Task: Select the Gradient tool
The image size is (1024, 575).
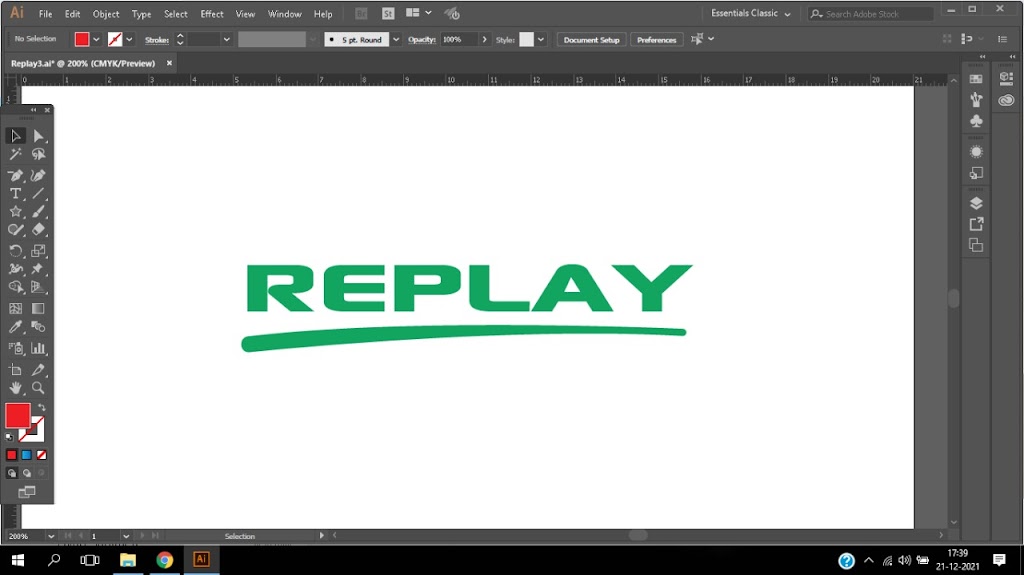Action: tap(39, 308)
